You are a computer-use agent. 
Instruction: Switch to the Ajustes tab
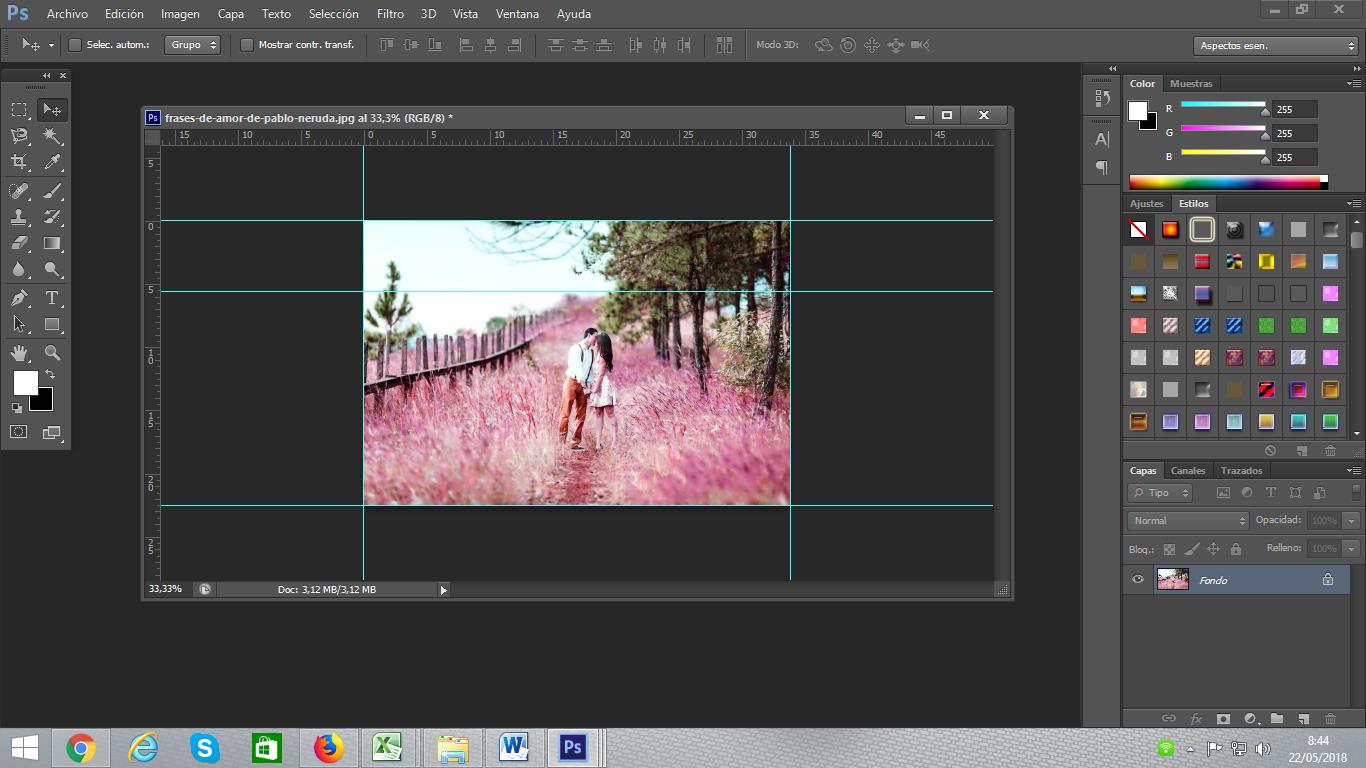tap(1147, 204)
